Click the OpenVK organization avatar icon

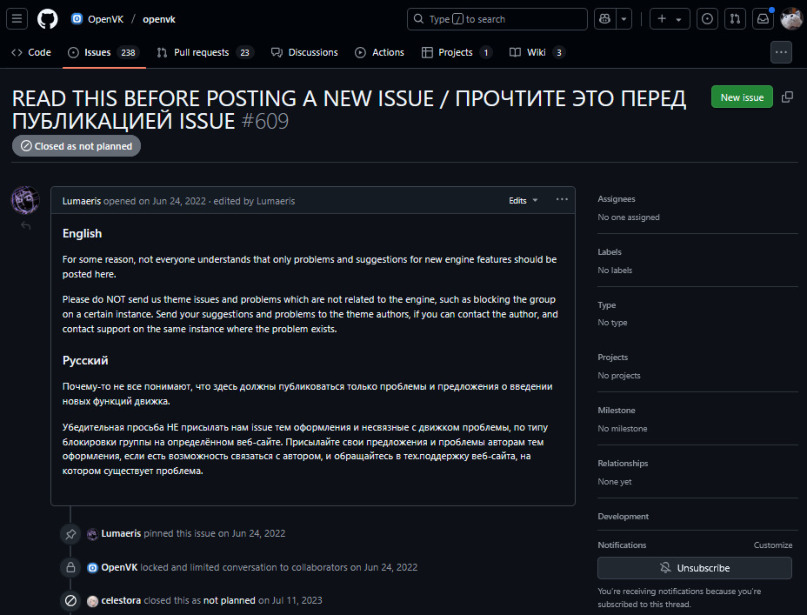point(77,19)
